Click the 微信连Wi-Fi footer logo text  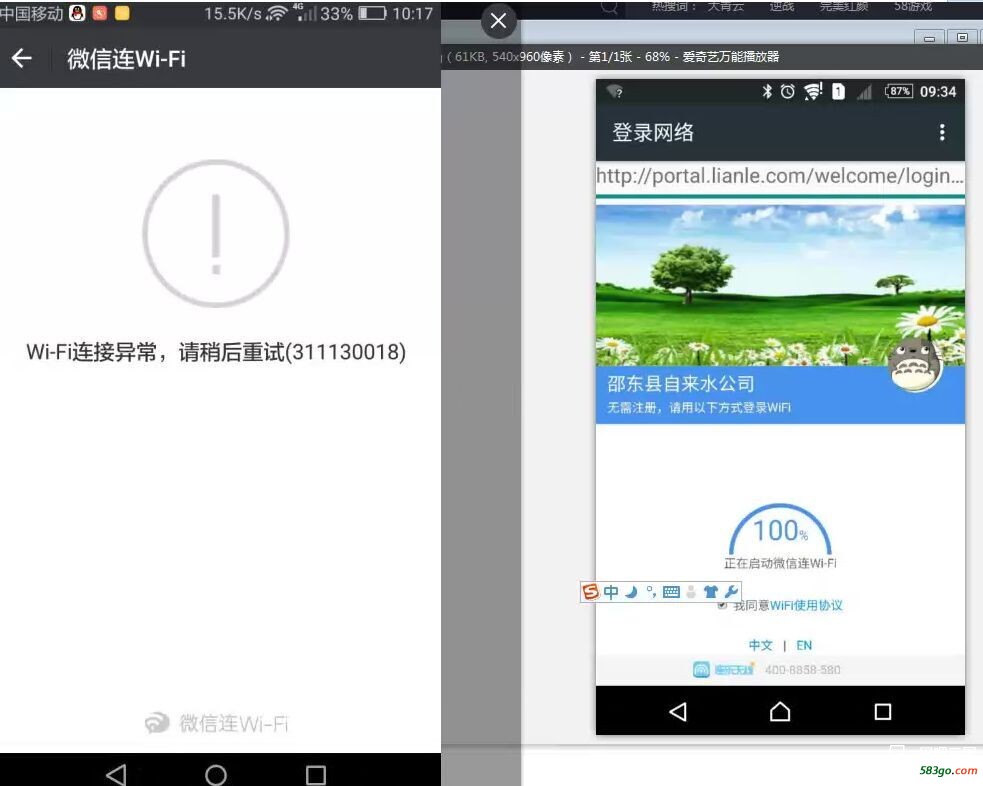coord(233,723)
